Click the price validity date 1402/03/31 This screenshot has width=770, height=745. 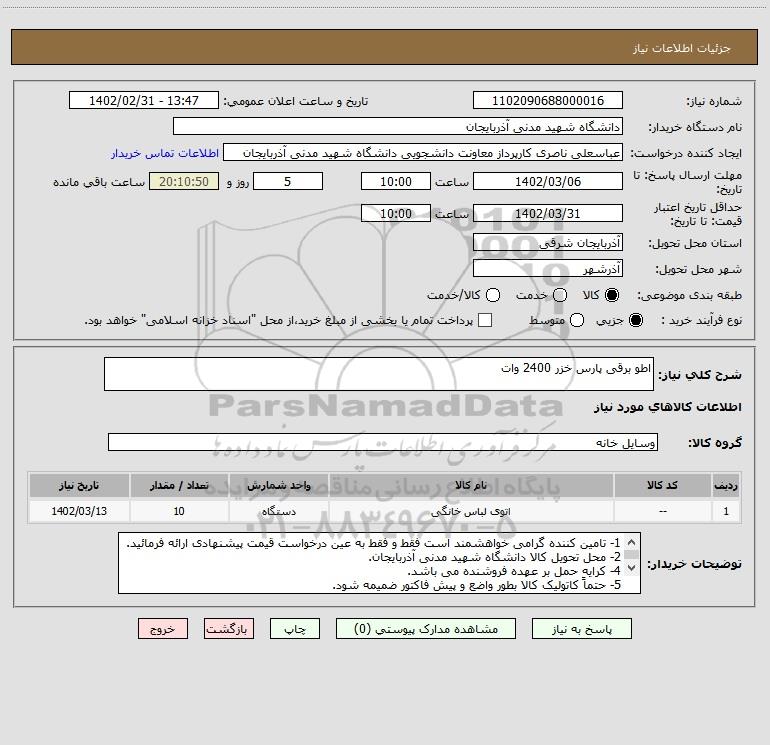pyautogui.click(x=548, y=213)
